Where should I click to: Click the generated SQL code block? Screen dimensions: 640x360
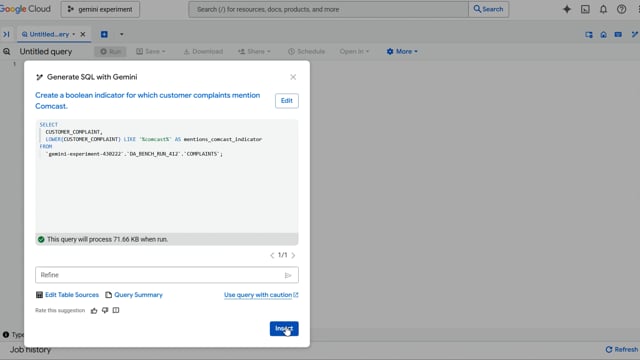pyautogui.click(x=167, y=176)
